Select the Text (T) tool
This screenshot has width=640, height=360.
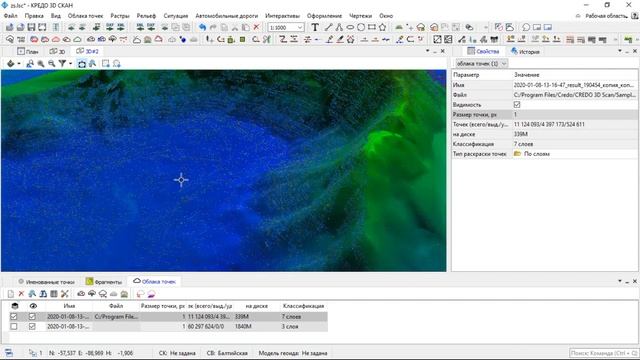coord(315,27)
